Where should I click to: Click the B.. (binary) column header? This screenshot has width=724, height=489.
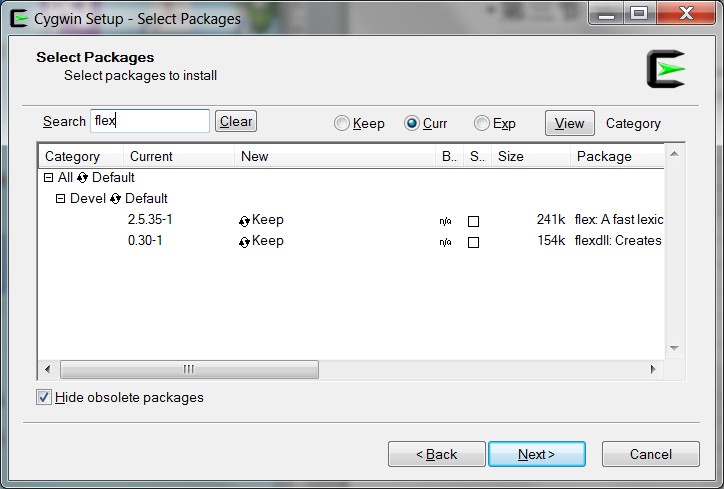(449, 157)
